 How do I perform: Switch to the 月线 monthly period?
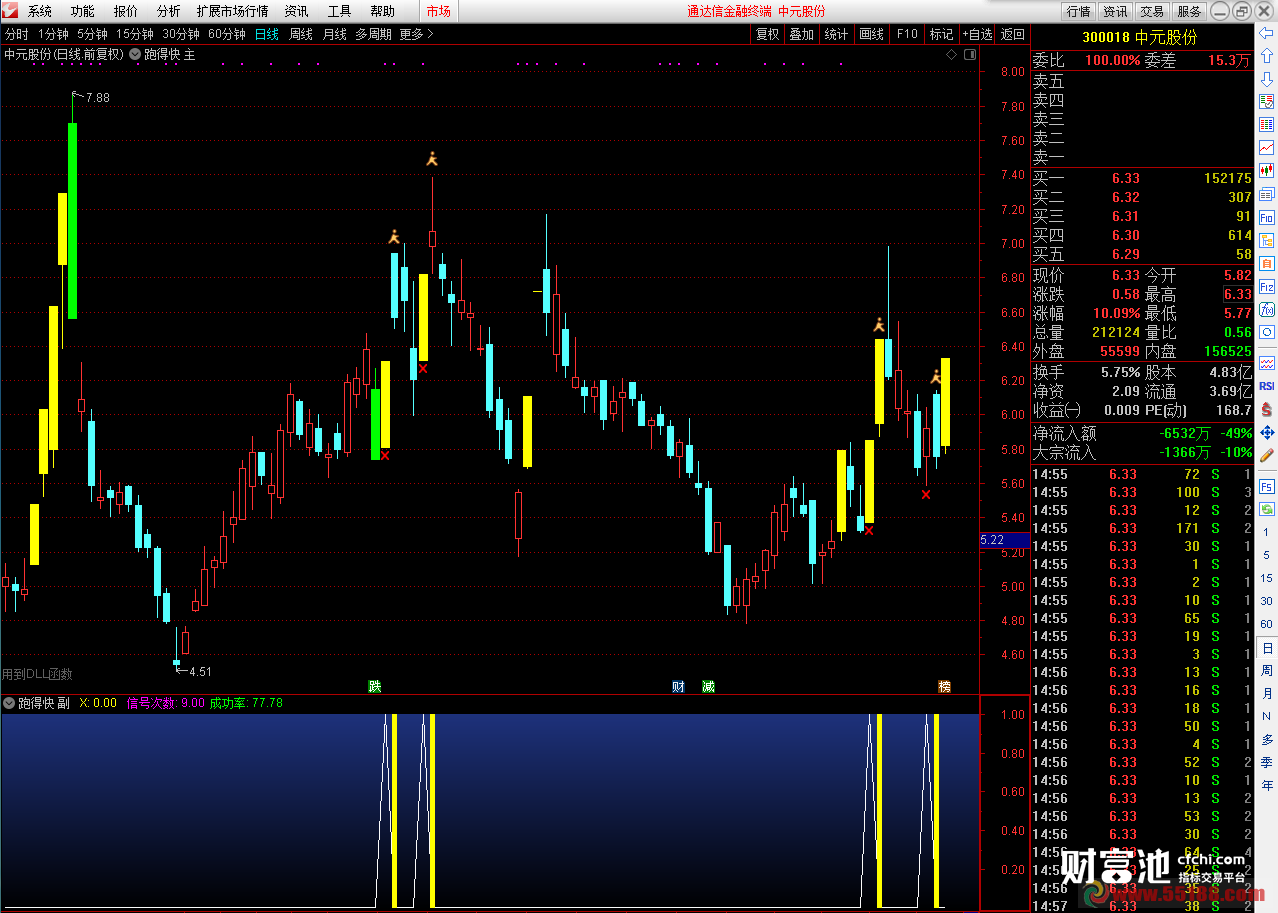click(x=335, y=34)
